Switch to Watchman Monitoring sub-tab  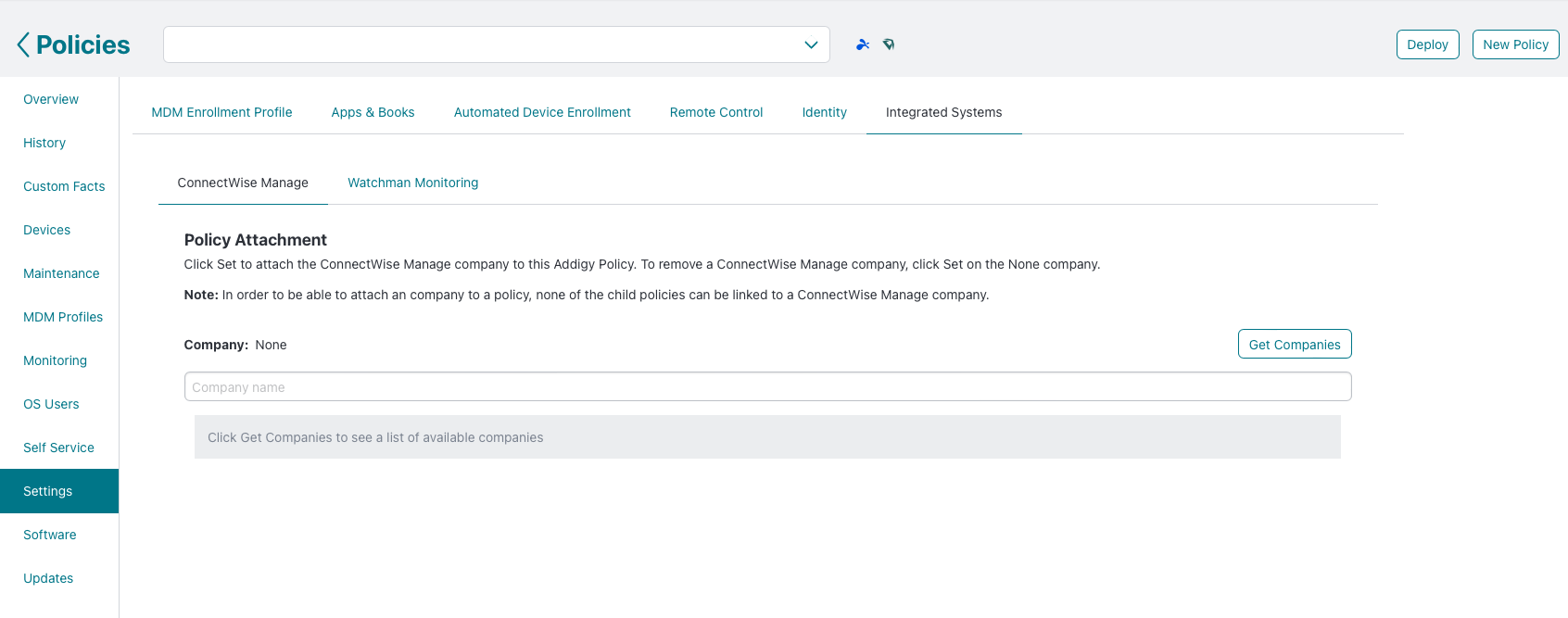(x=413, y=183)
